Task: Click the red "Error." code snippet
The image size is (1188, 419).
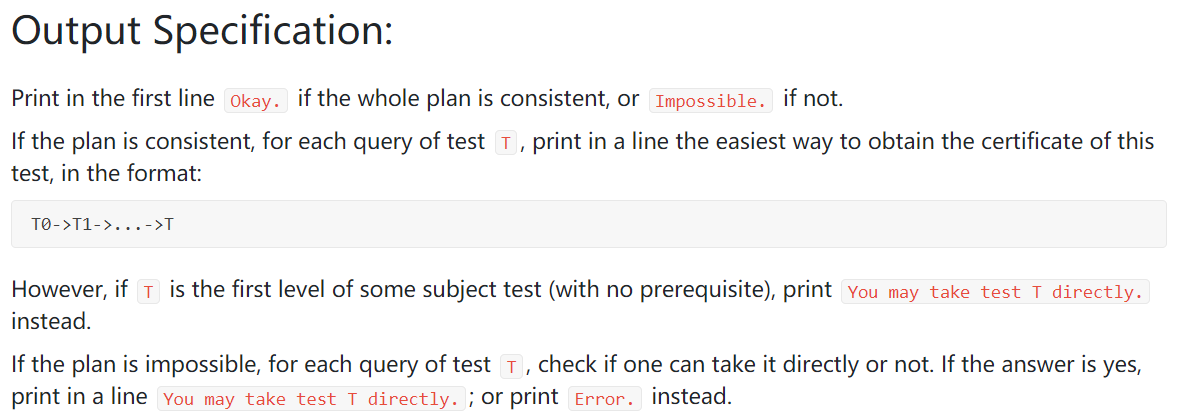Action: (605, 398)
